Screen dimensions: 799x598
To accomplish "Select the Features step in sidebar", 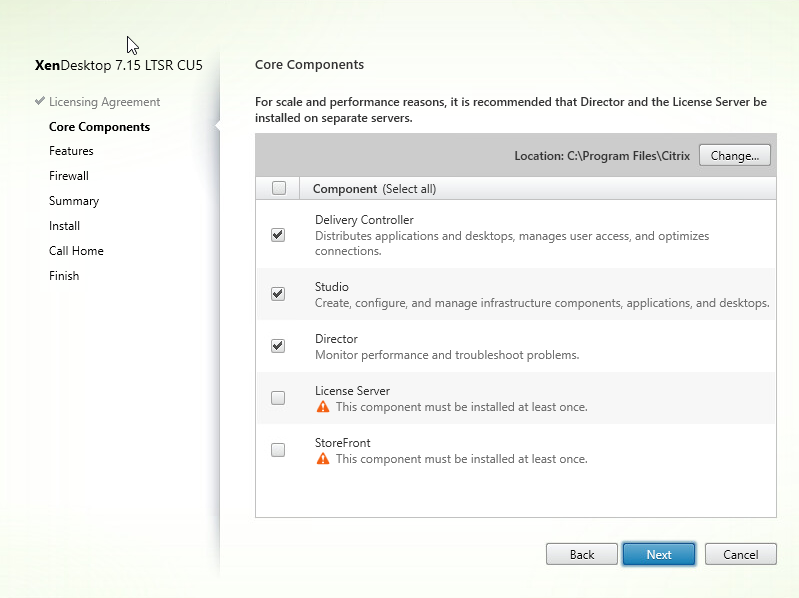I will [71, 151].
